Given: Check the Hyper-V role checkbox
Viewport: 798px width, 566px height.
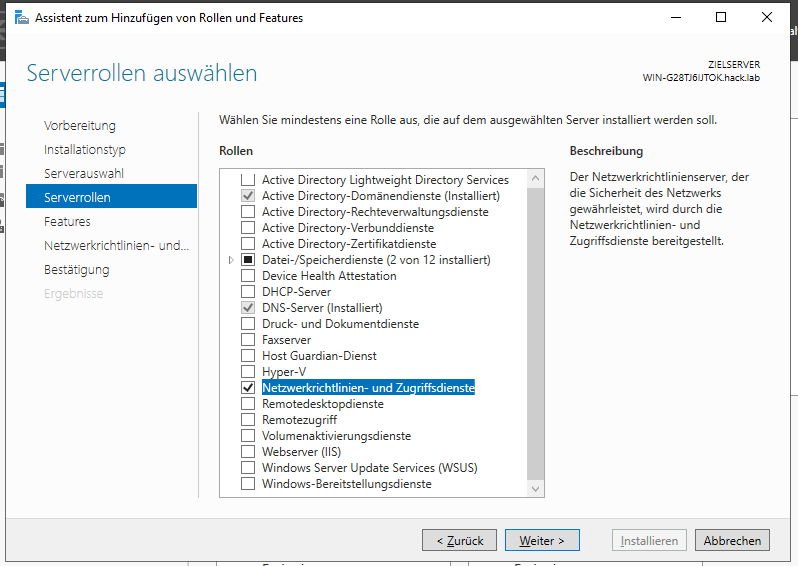Looking at the screenshot, I should point(248,372).
